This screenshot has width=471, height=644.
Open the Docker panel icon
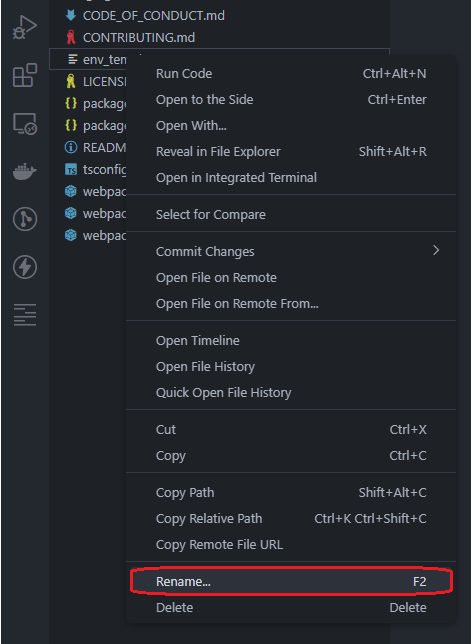[25, 171]
